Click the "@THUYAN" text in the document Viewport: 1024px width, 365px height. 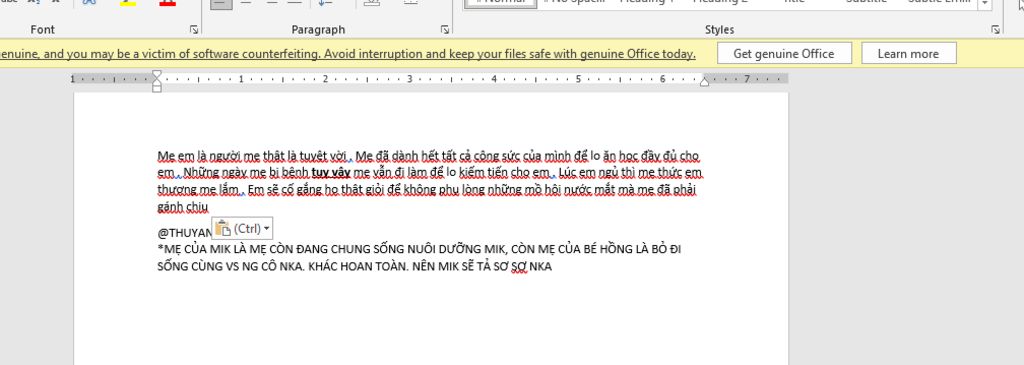coord(185,232)
